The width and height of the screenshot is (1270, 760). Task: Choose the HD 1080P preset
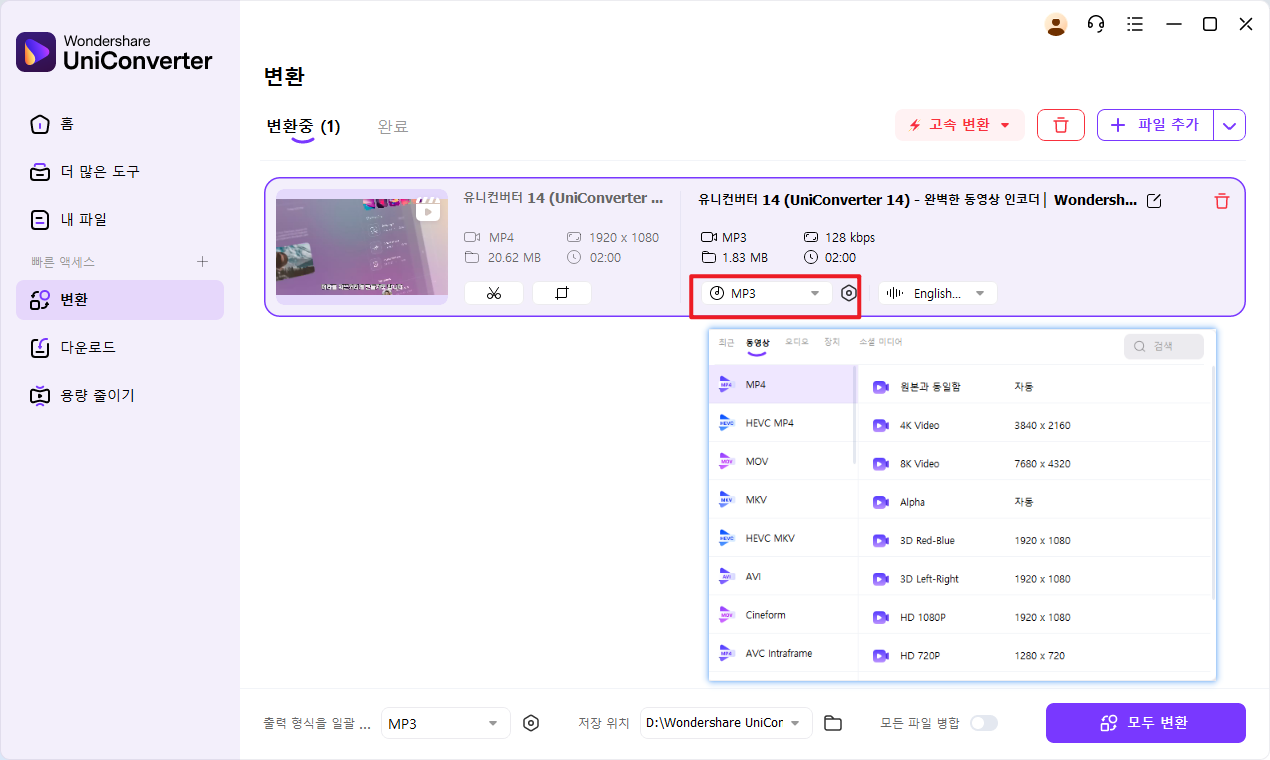[1035, 617]
